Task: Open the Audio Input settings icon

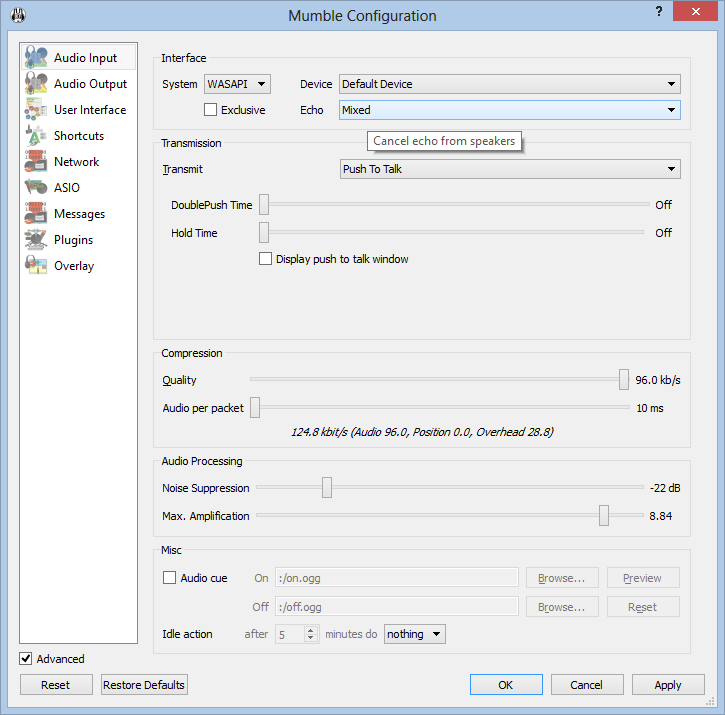Action: click(37, 58)
